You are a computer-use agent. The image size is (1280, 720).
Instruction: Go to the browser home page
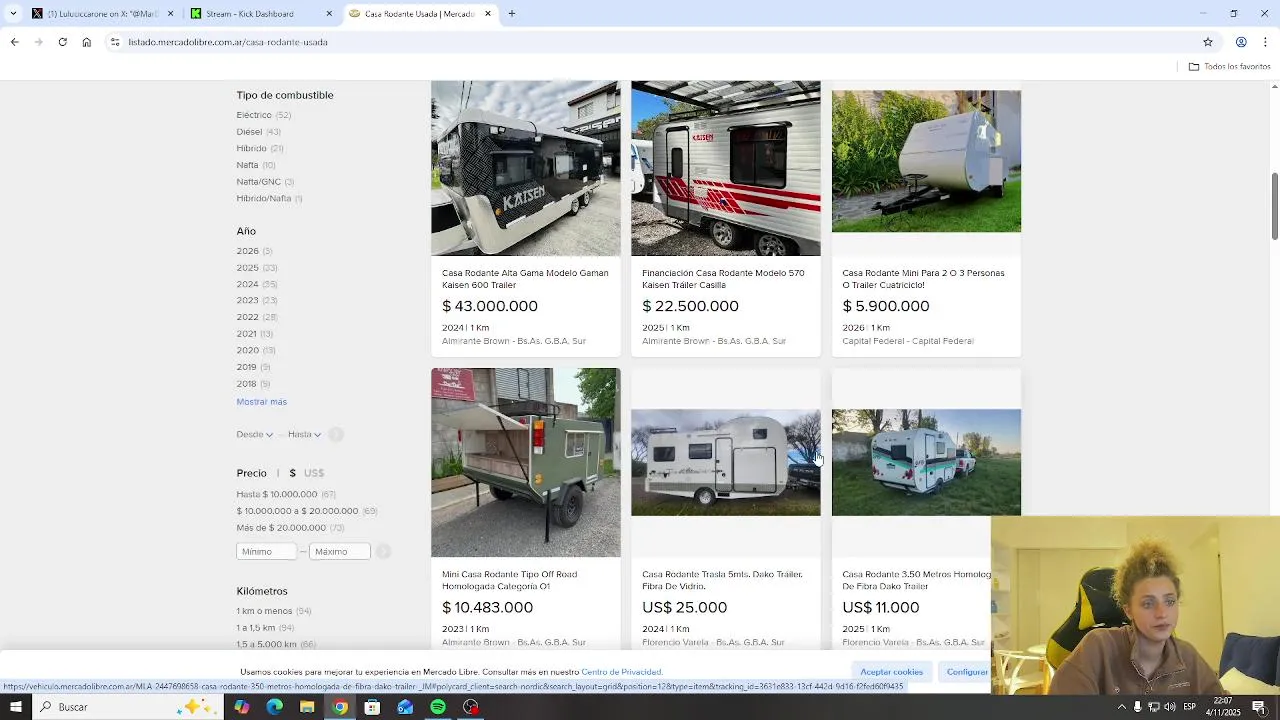click(x=86, y=42)
